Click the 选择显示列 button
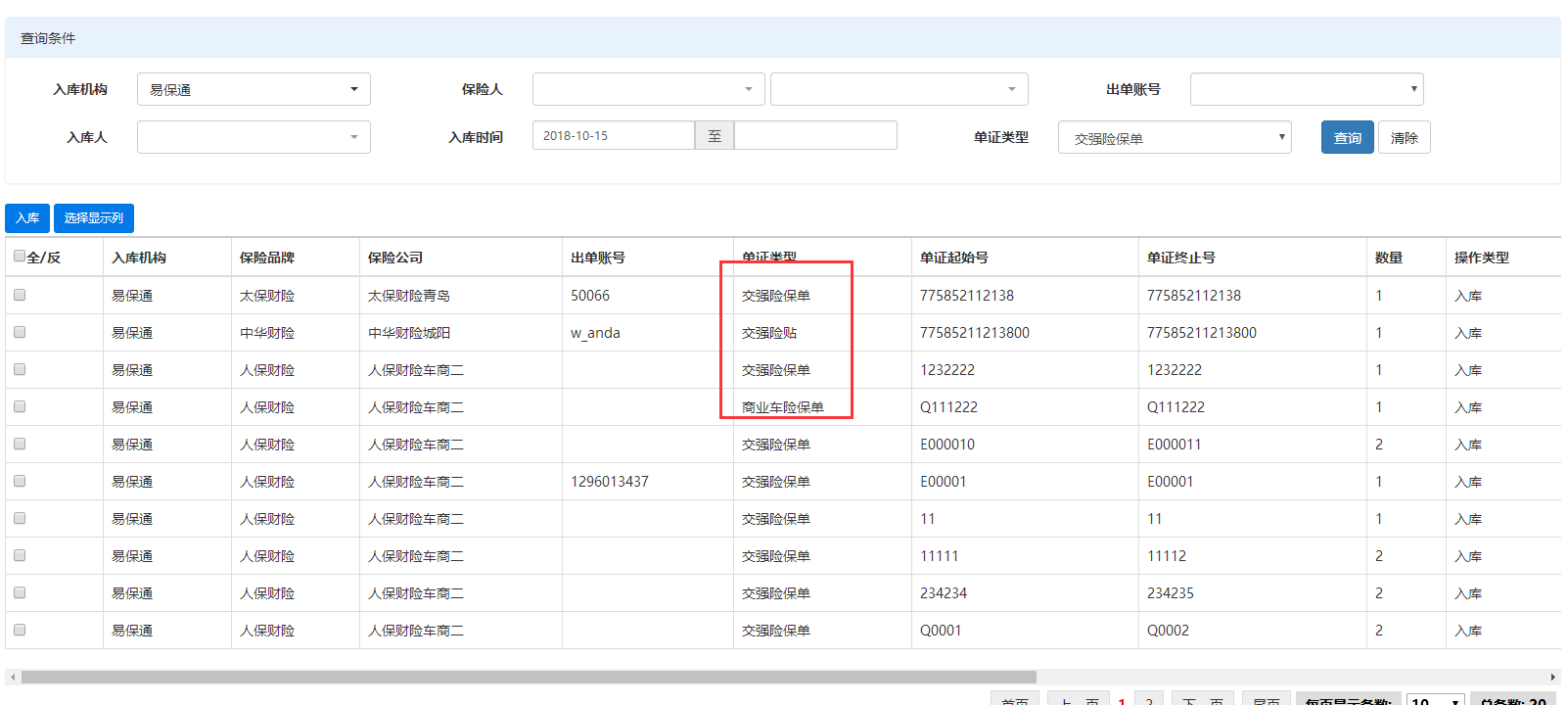 point(94,218)
